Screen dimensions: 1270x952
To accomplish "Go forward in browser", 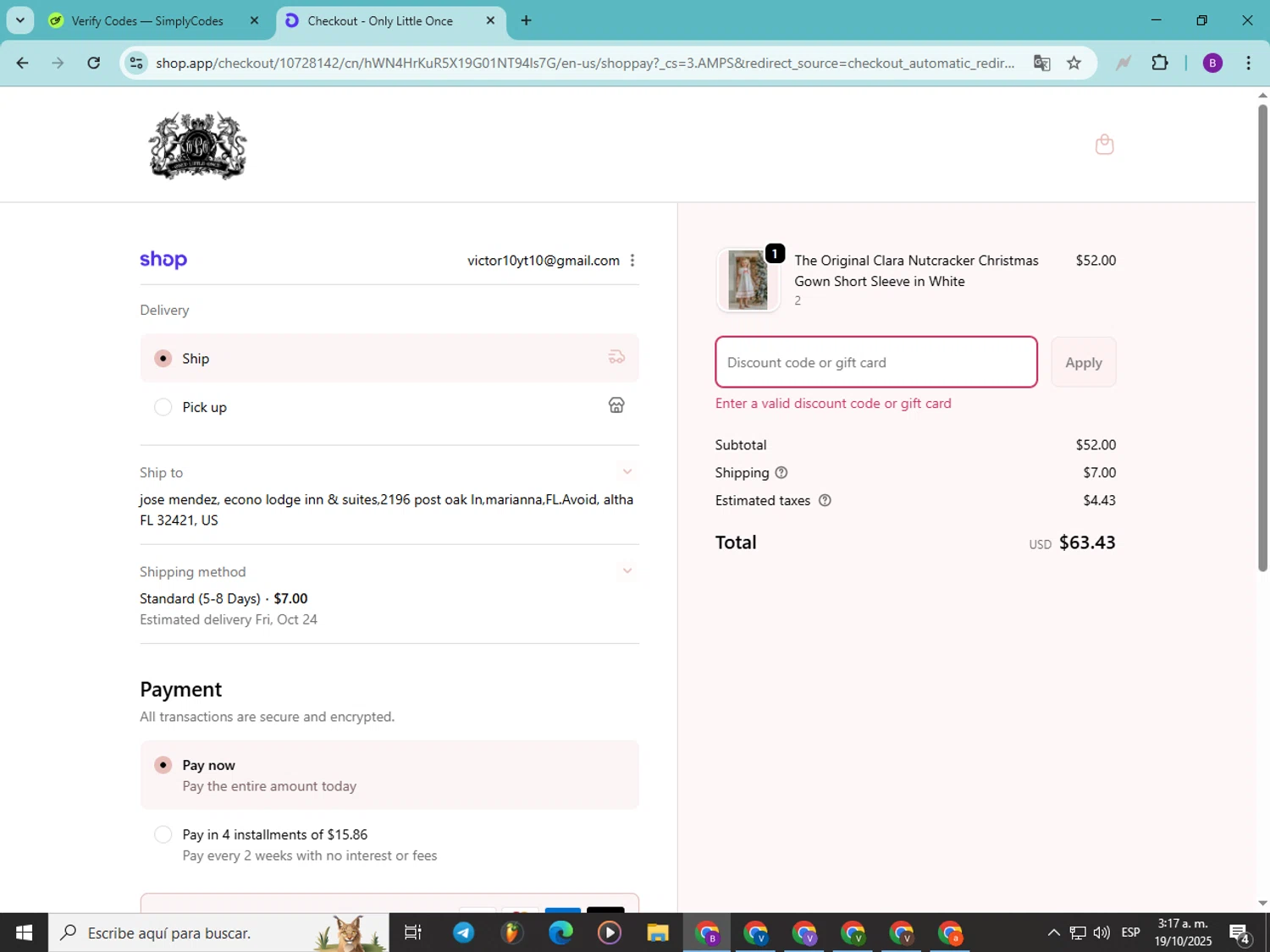I will [58, 63].
